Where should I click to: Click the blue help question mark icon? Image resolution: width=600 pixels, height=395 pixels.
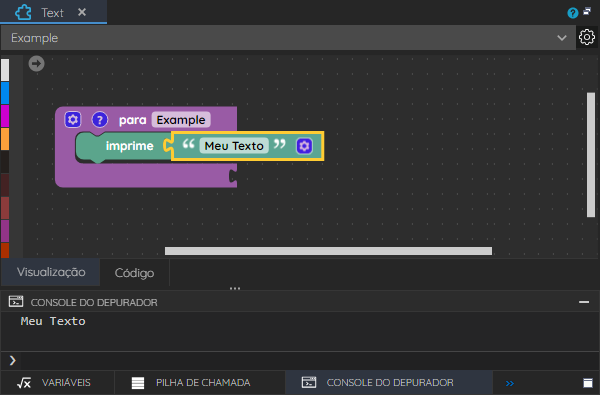pyautogui.click(x=572, y=13)
